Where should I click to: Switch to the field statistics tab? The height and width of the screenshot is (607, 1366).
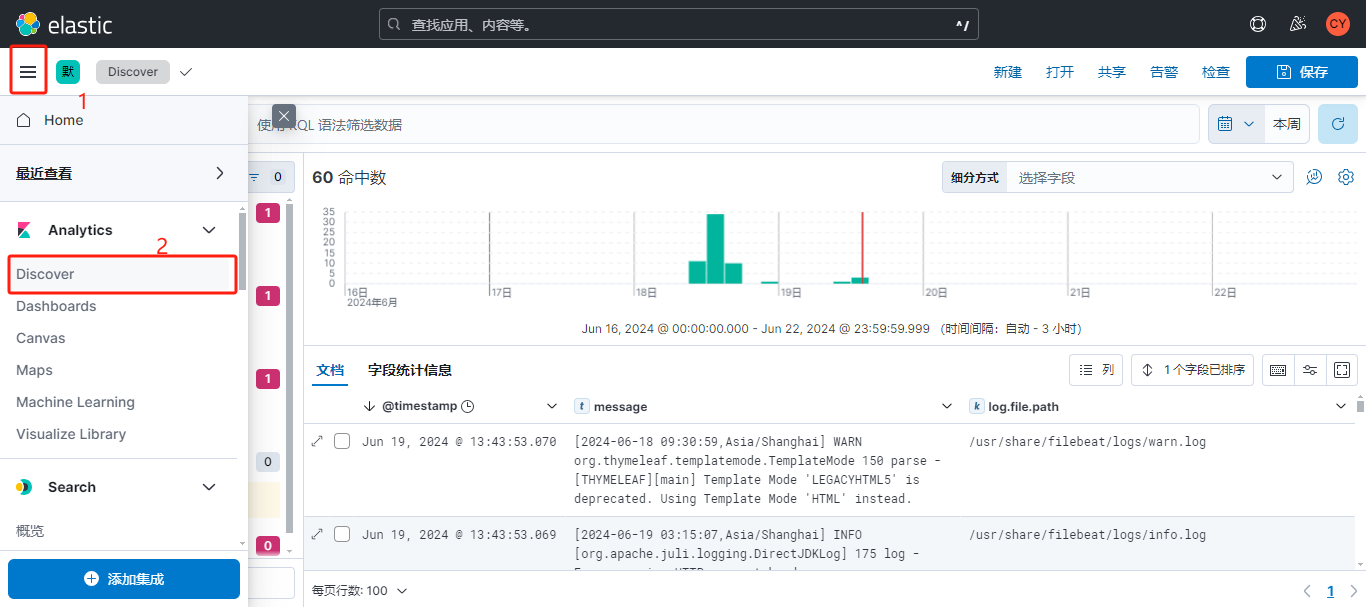[x=410, y=370]
